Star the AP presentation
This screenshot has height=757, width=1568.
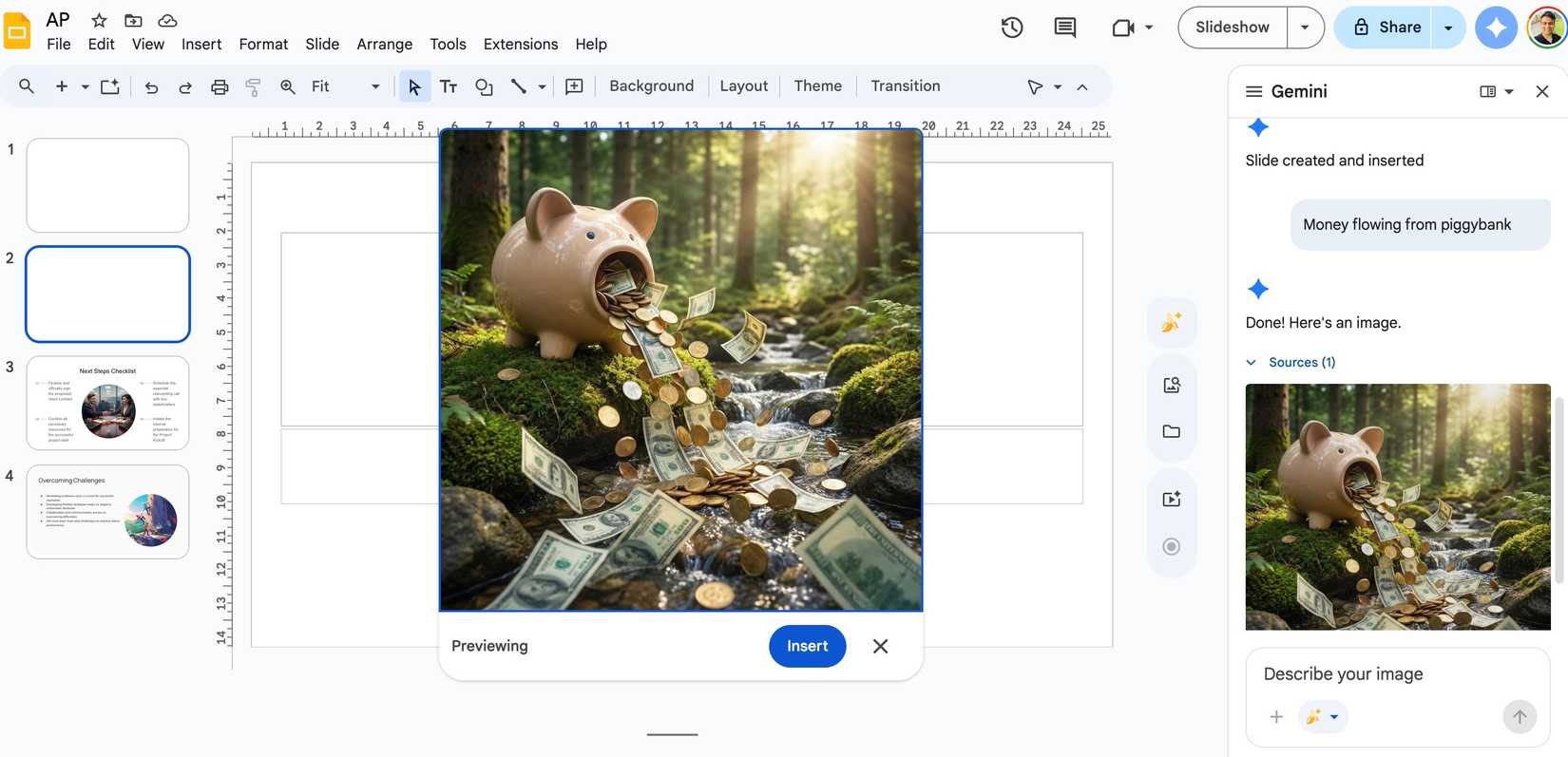click(99, 20)
